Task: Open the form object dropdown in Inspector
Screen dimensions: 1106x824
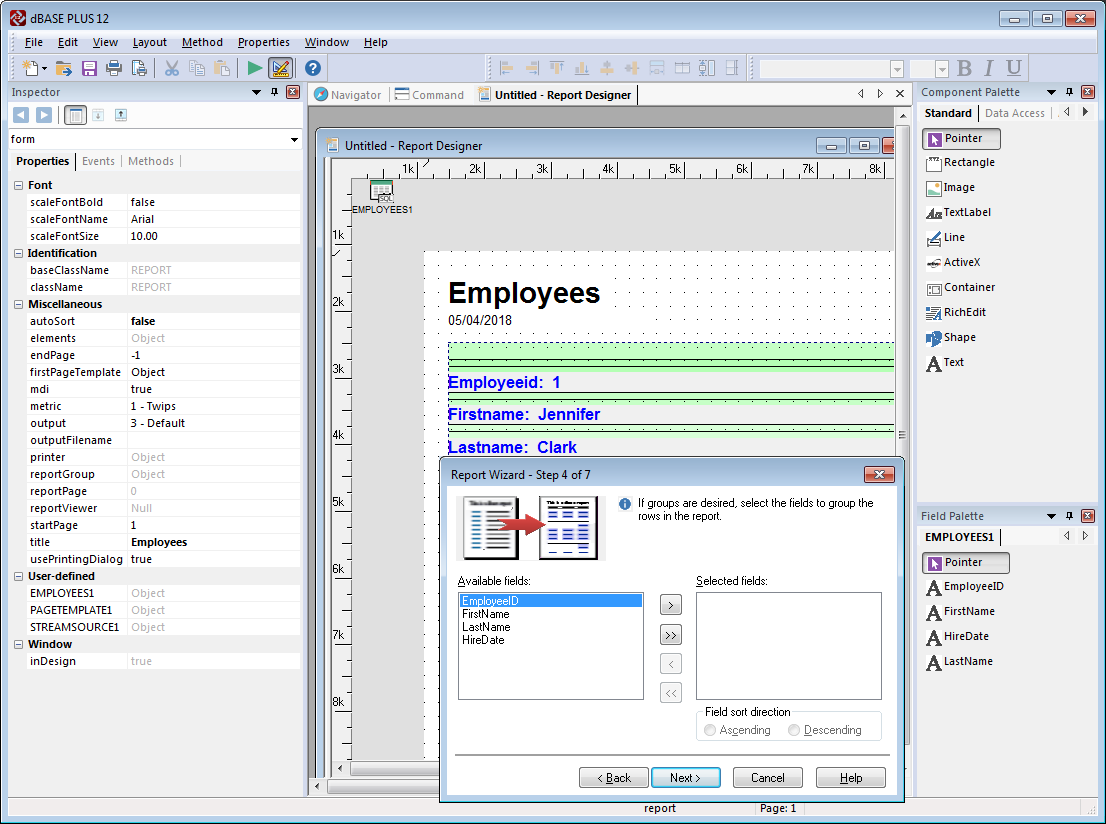Action: tap(294, 140)
